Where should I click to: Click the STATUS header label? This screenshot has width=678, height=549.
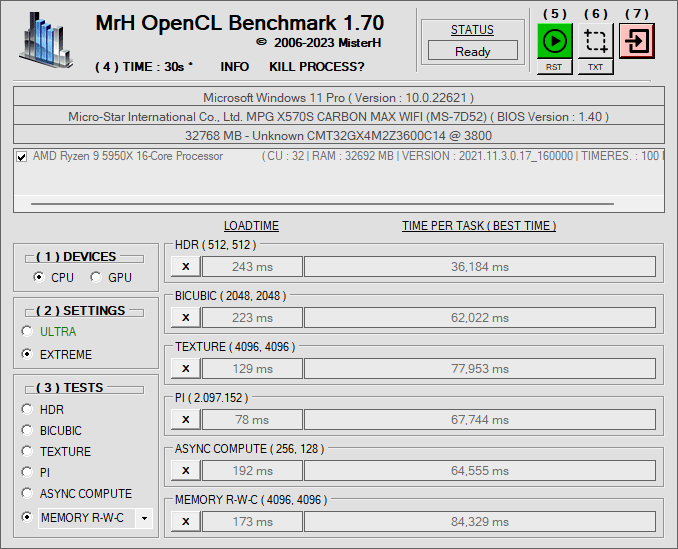click(472, 30)
